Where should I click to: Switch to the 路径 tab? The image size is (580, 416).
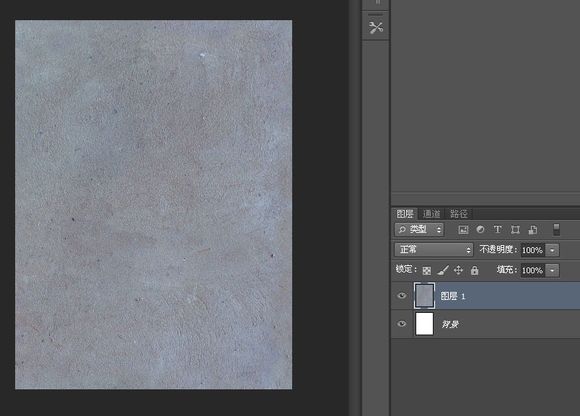(x=459, y=214)
